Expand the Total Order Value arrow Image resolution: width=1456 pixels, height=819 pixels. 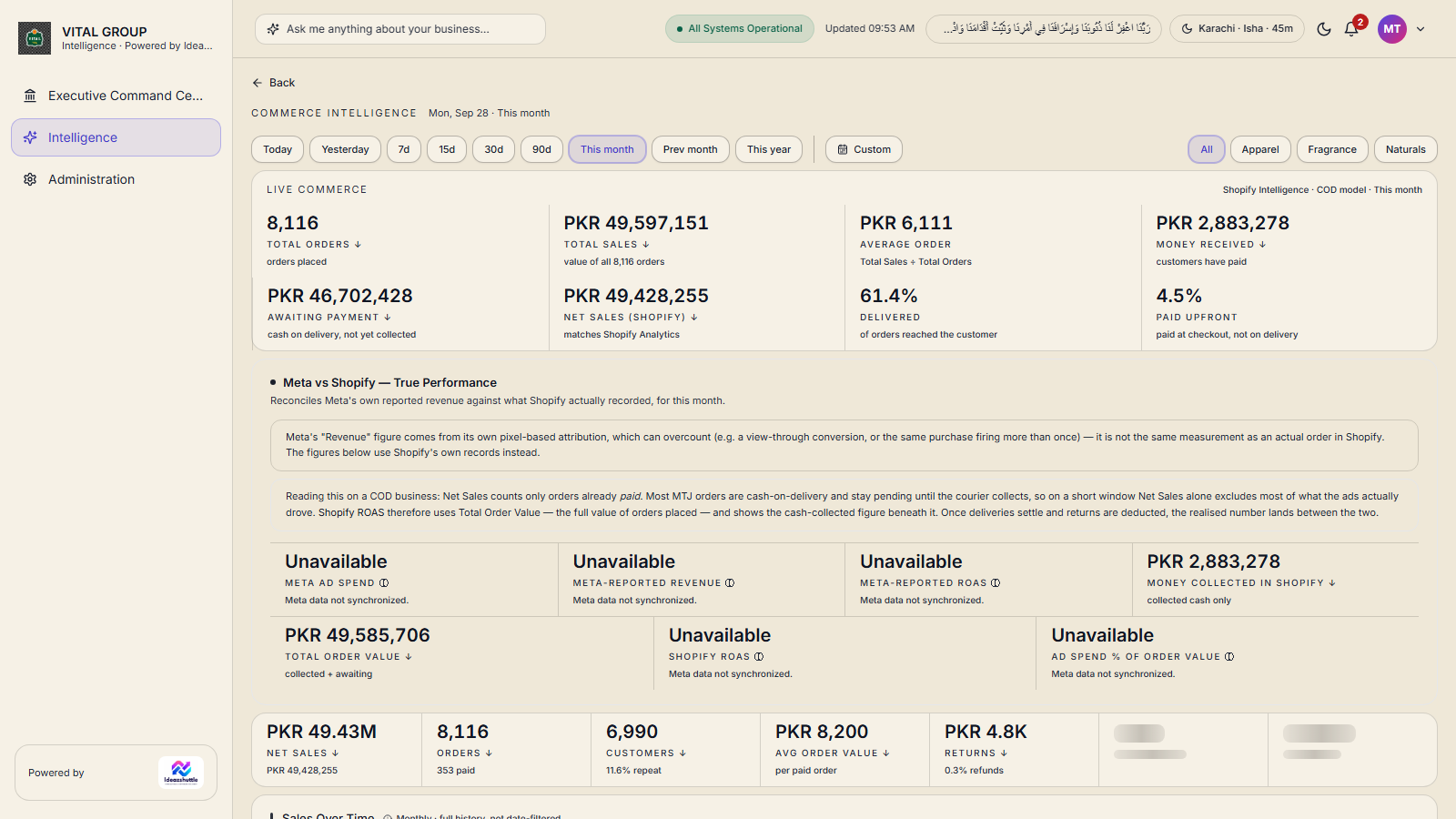(x=409, y=657)
